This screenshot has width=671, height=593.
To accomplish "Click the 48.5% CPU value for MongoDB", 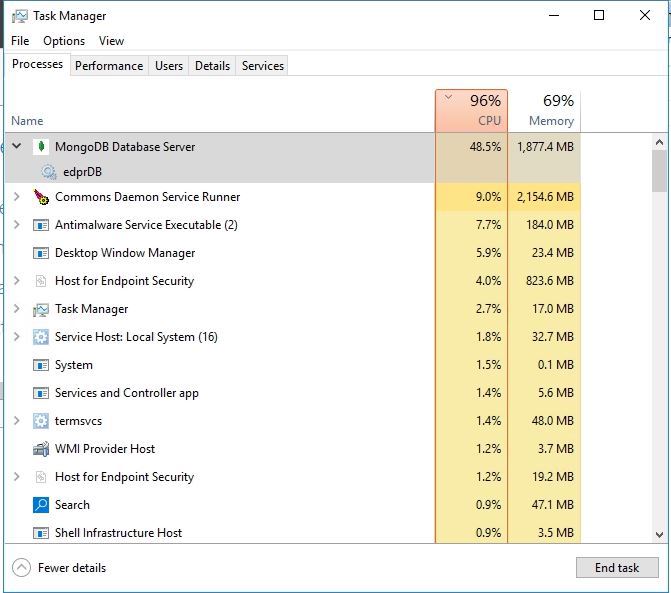I will [485, 147].
